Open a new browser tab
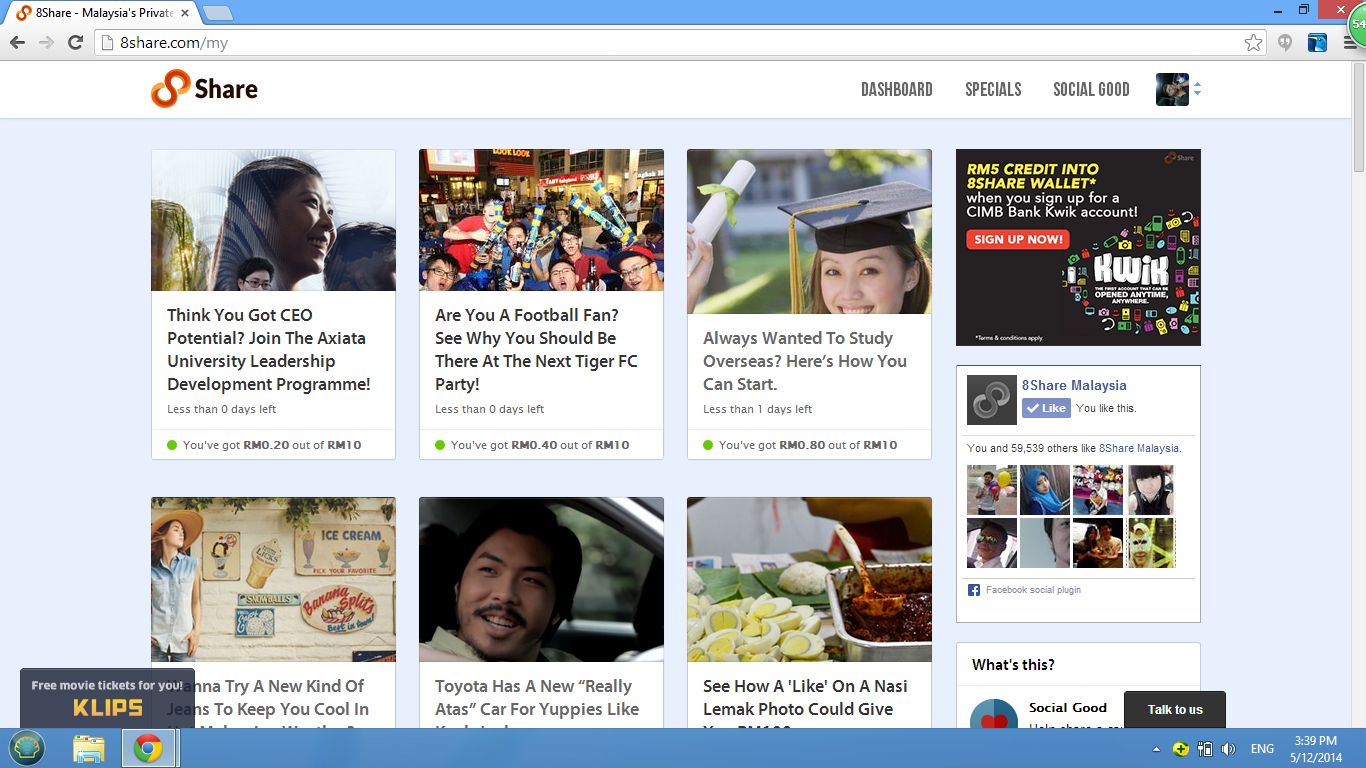This screenshot has height=768, width=1366. point(217,13)
